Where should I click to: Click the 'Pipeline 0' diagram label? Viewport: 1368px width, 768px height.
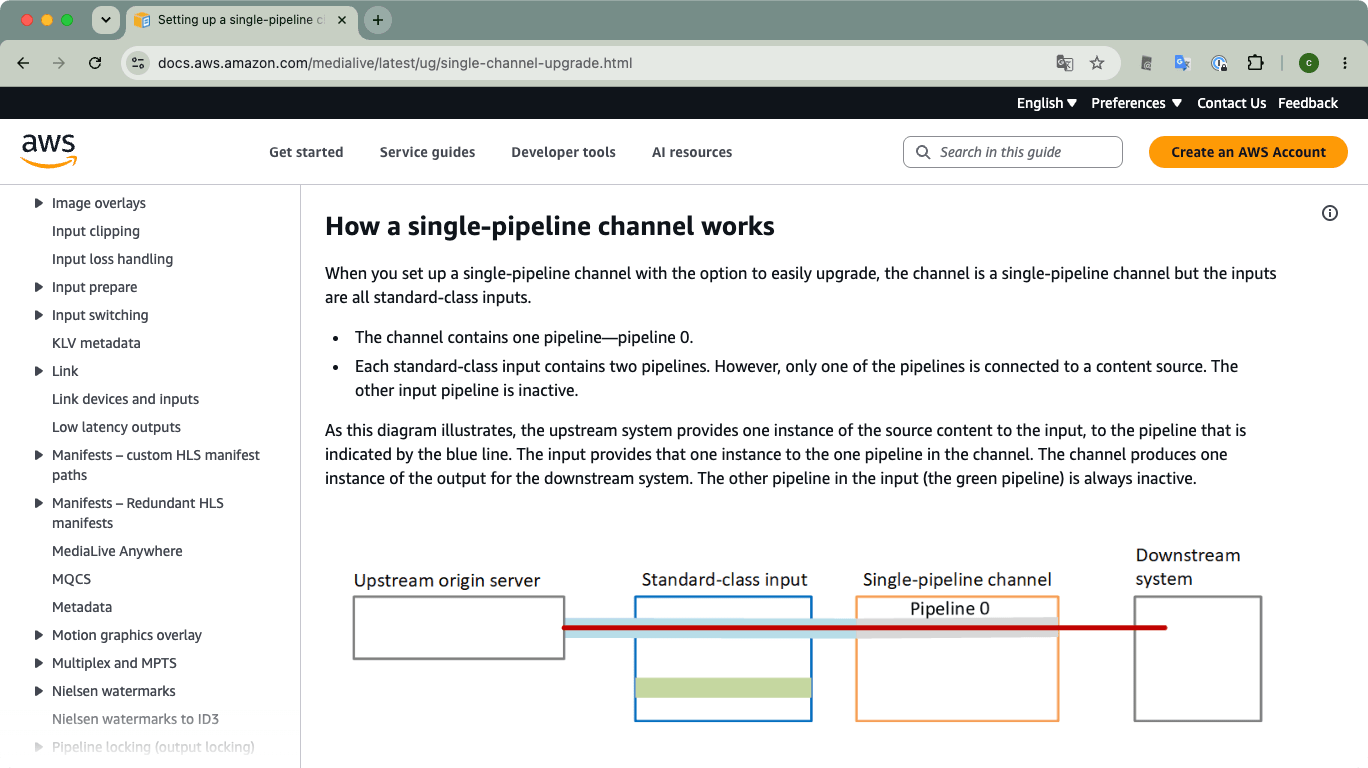[x=950, y=608]
